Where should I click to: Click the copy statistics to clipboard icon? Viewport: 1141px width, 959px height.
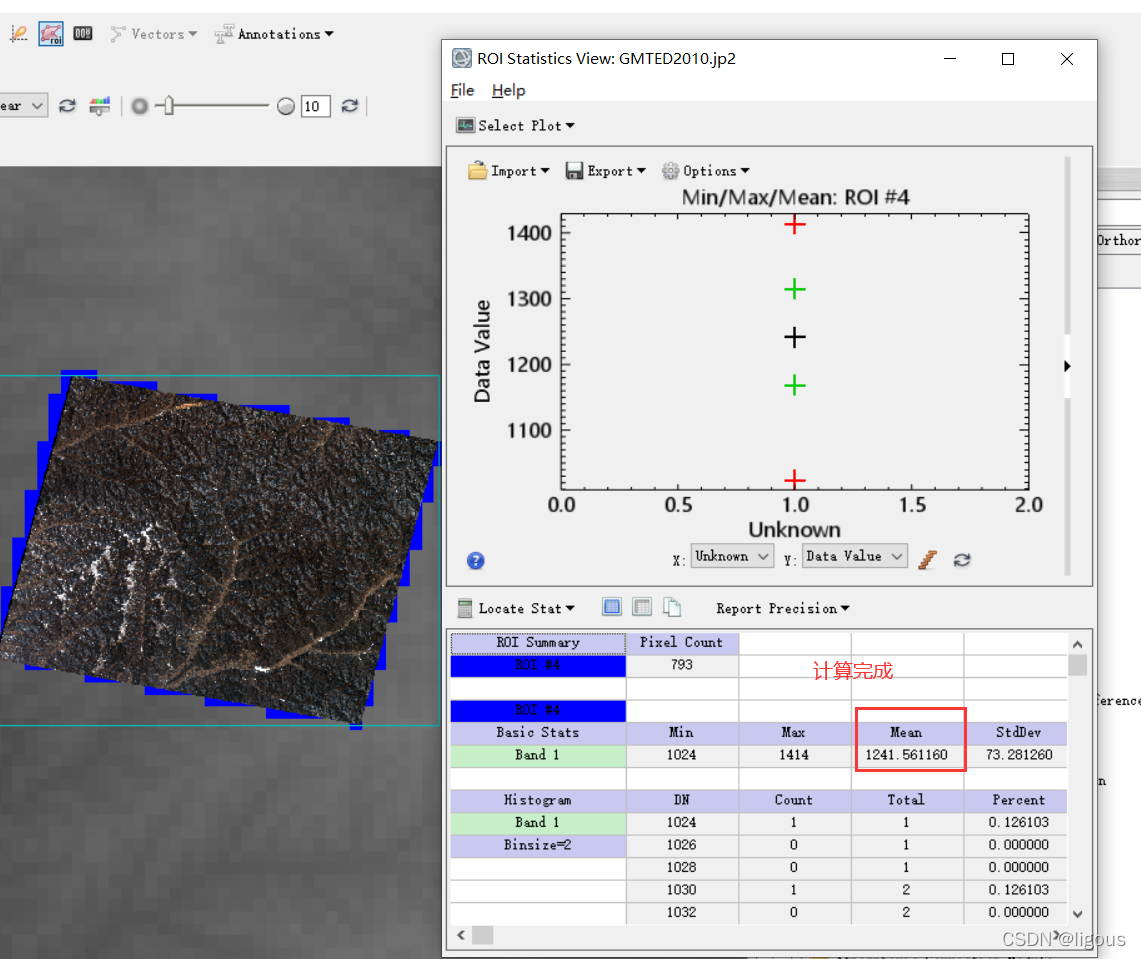(672, 607)
